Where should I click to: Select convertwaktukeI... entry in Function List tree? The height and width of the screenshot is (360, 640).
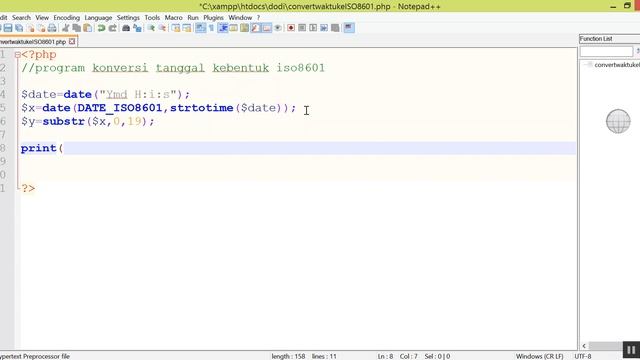click(x=617, y=65)
